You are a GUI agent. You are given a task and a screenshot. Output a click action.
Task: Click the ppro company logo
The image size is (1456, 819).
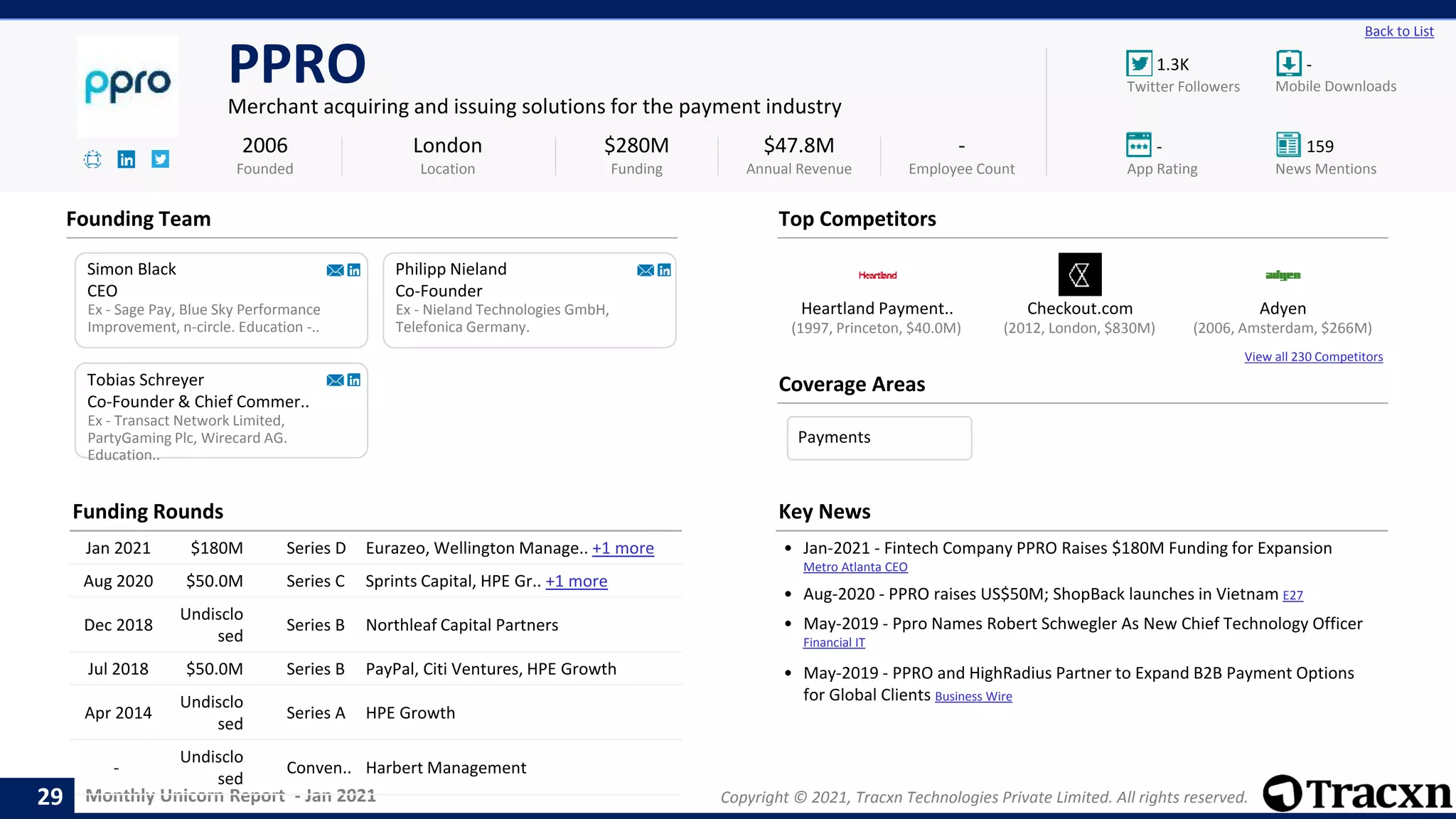point(128,86)
